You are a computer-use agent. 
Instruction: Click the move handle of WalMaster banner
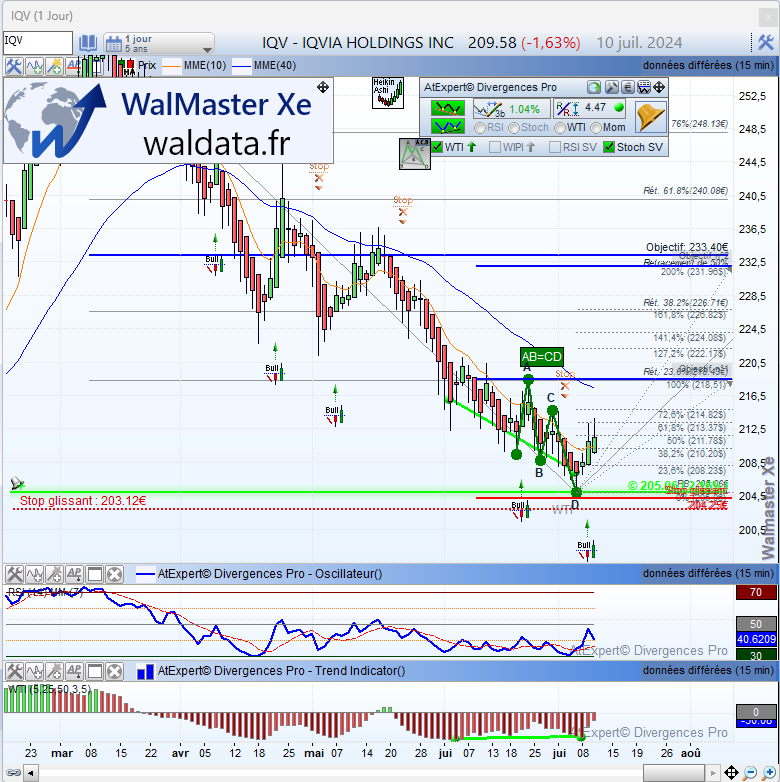tap(323, 87)
